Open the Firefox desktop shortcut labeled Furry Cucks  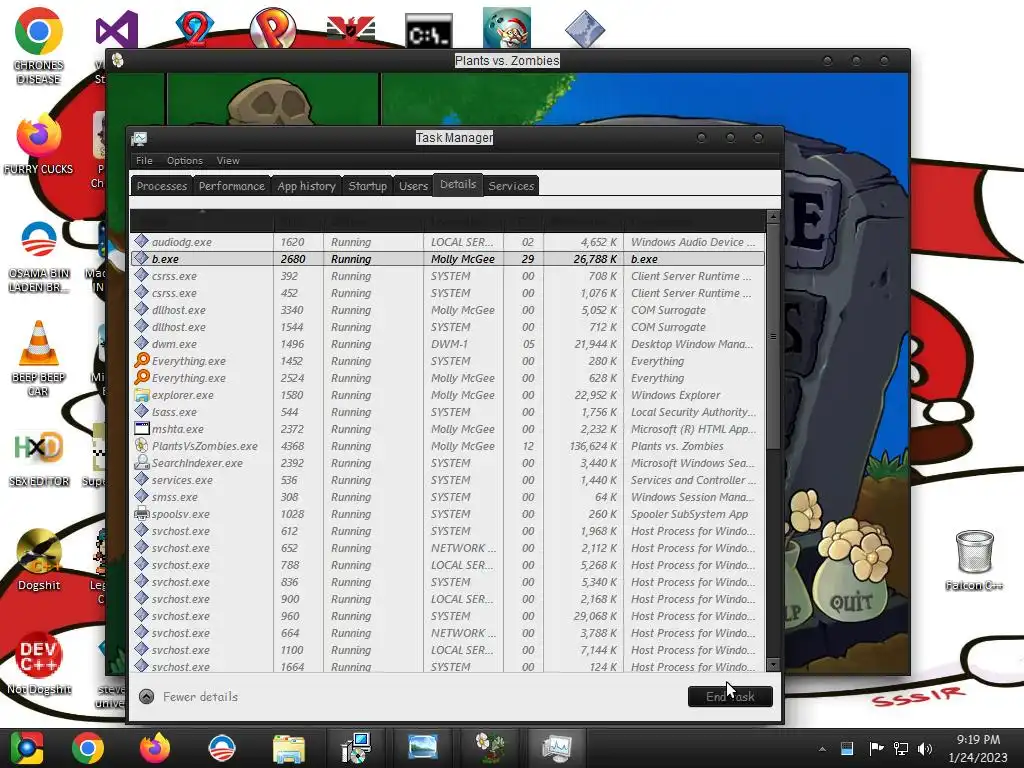click(x=39, y=145)
